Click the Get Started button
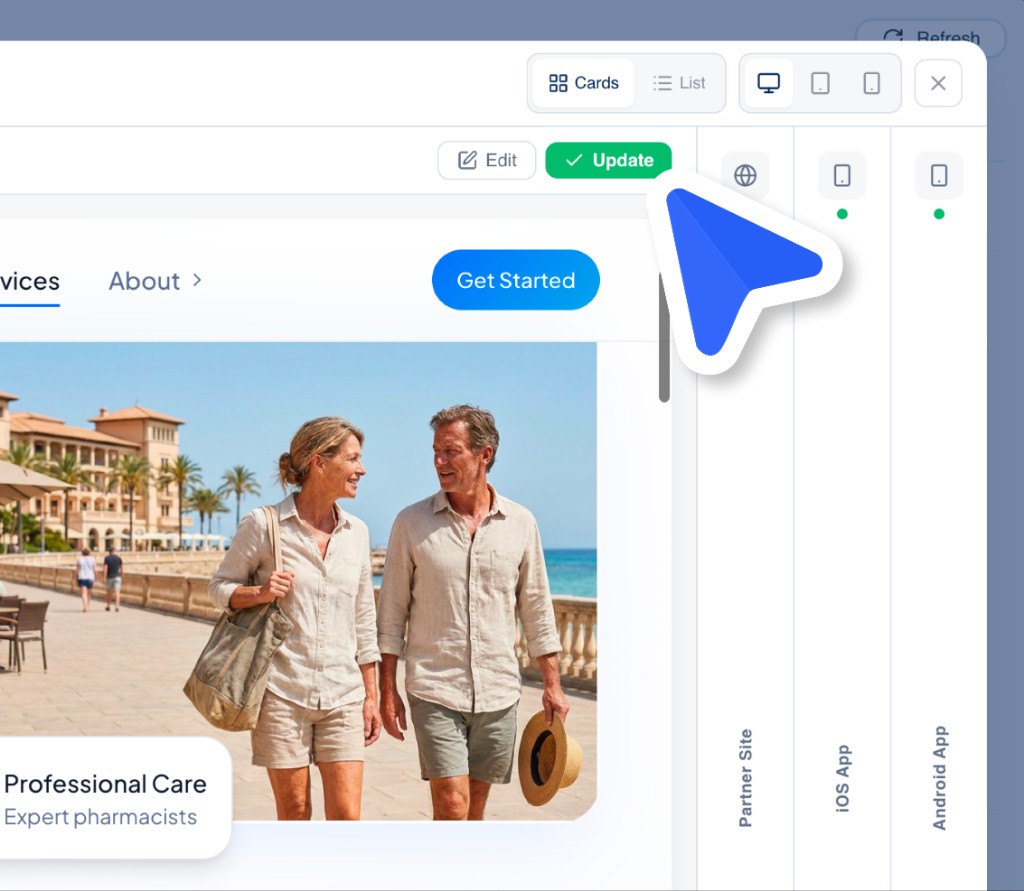The width and height of the screenshot is (1024, 891). tap(515, 280)
